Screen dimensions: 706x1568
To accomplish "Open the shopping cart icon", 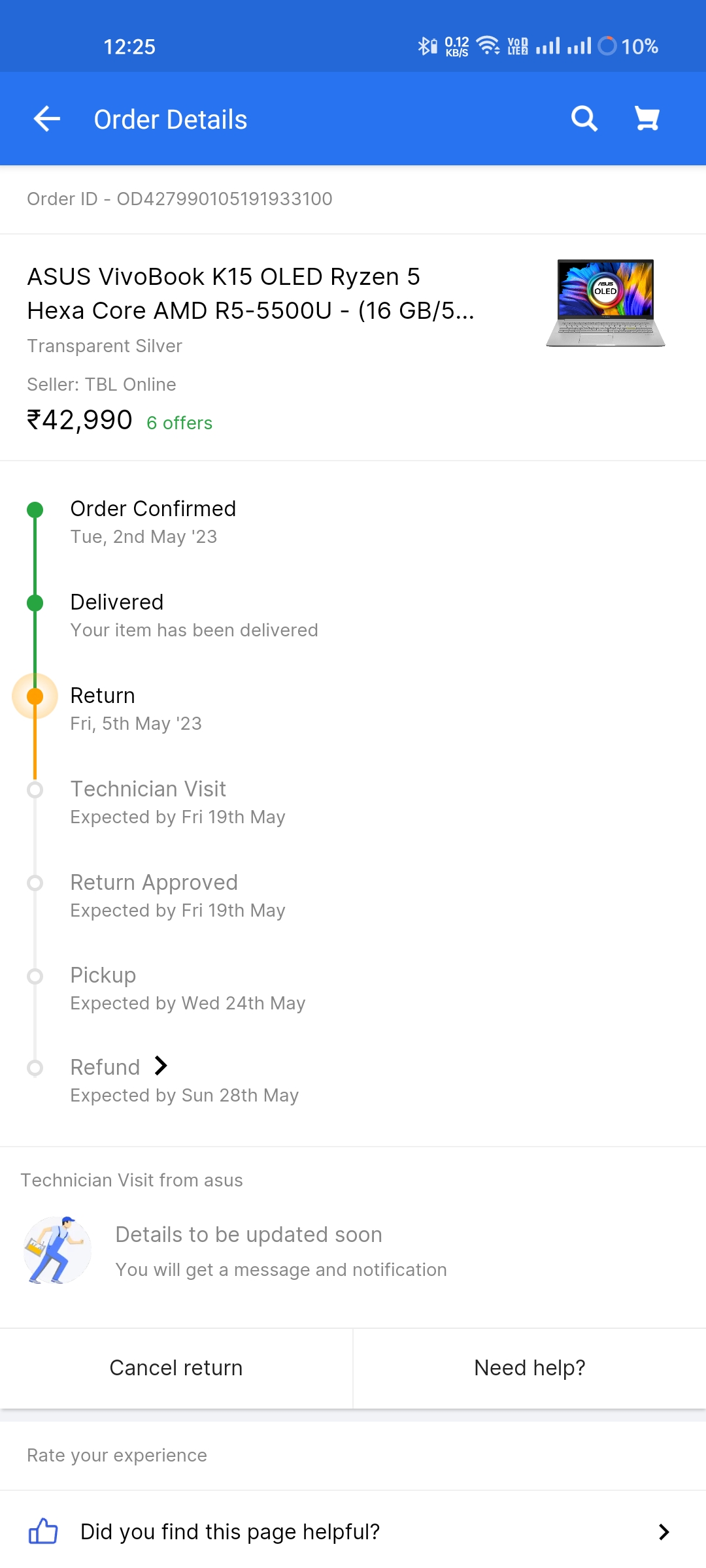I will coord(647,119).
